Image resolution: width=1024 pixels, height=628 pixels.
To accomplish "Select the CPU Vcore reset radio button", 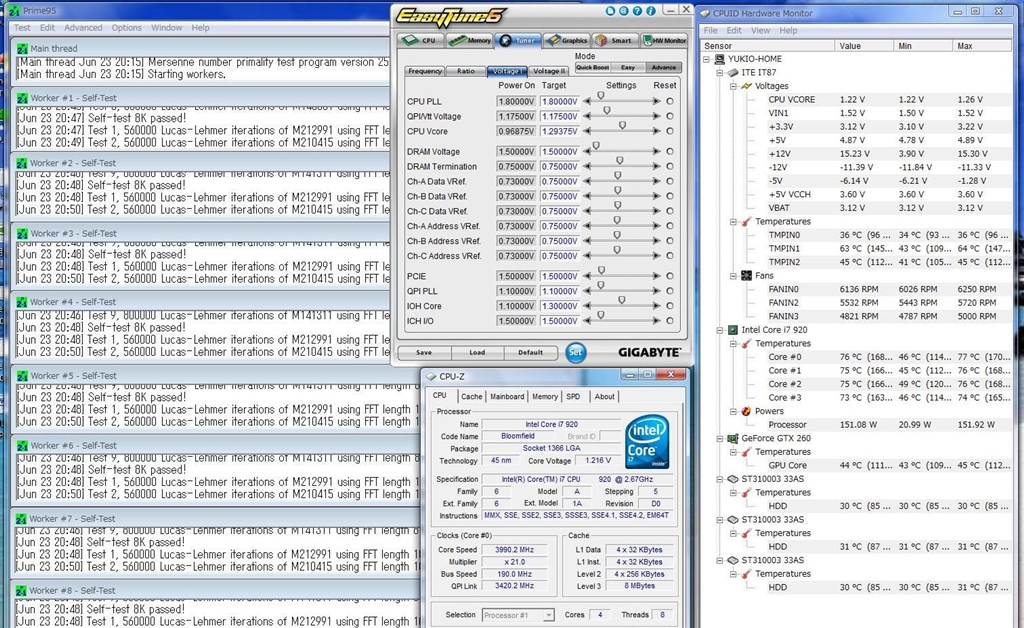I will 670,131.
